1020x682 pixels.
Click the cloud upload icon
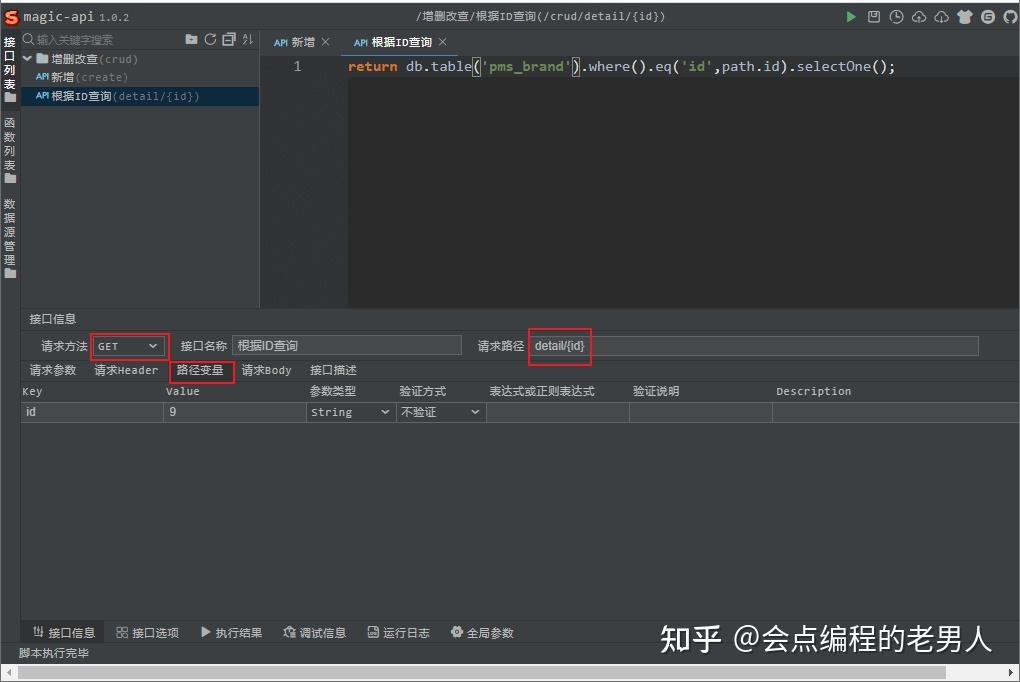[917, 16]
